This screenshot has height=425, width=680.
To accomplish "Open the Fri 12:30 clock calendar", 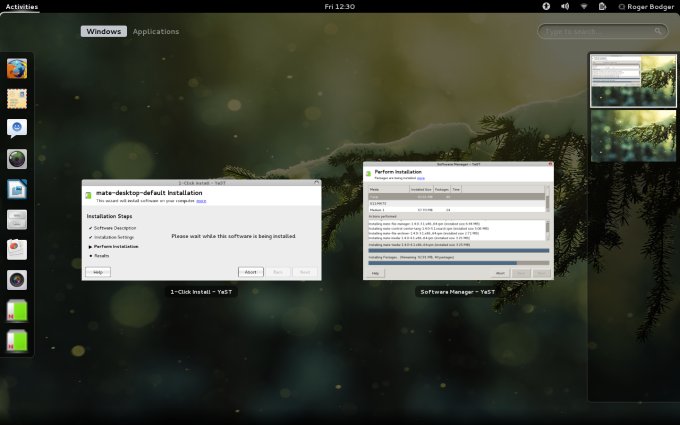I will pos(340,7).
